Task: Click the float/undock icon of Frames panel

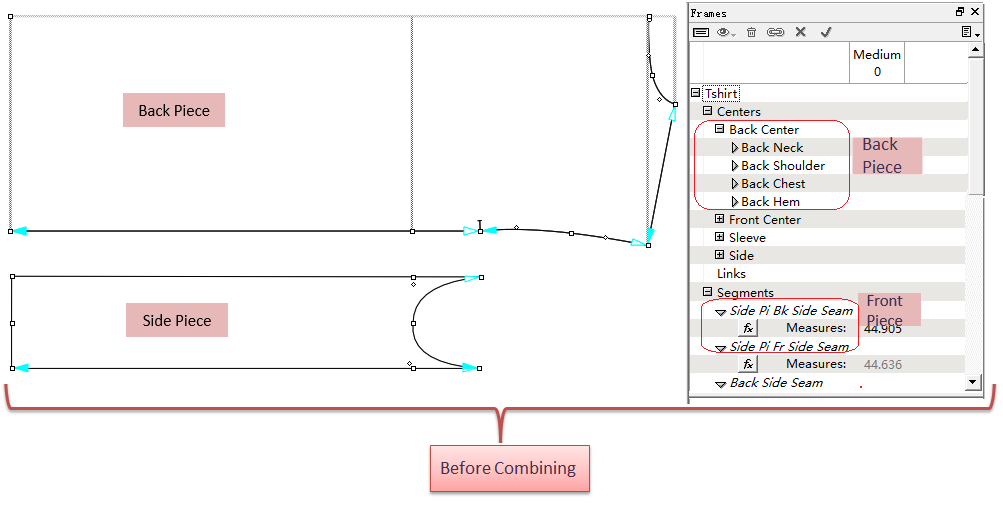Action: [960, 12]
